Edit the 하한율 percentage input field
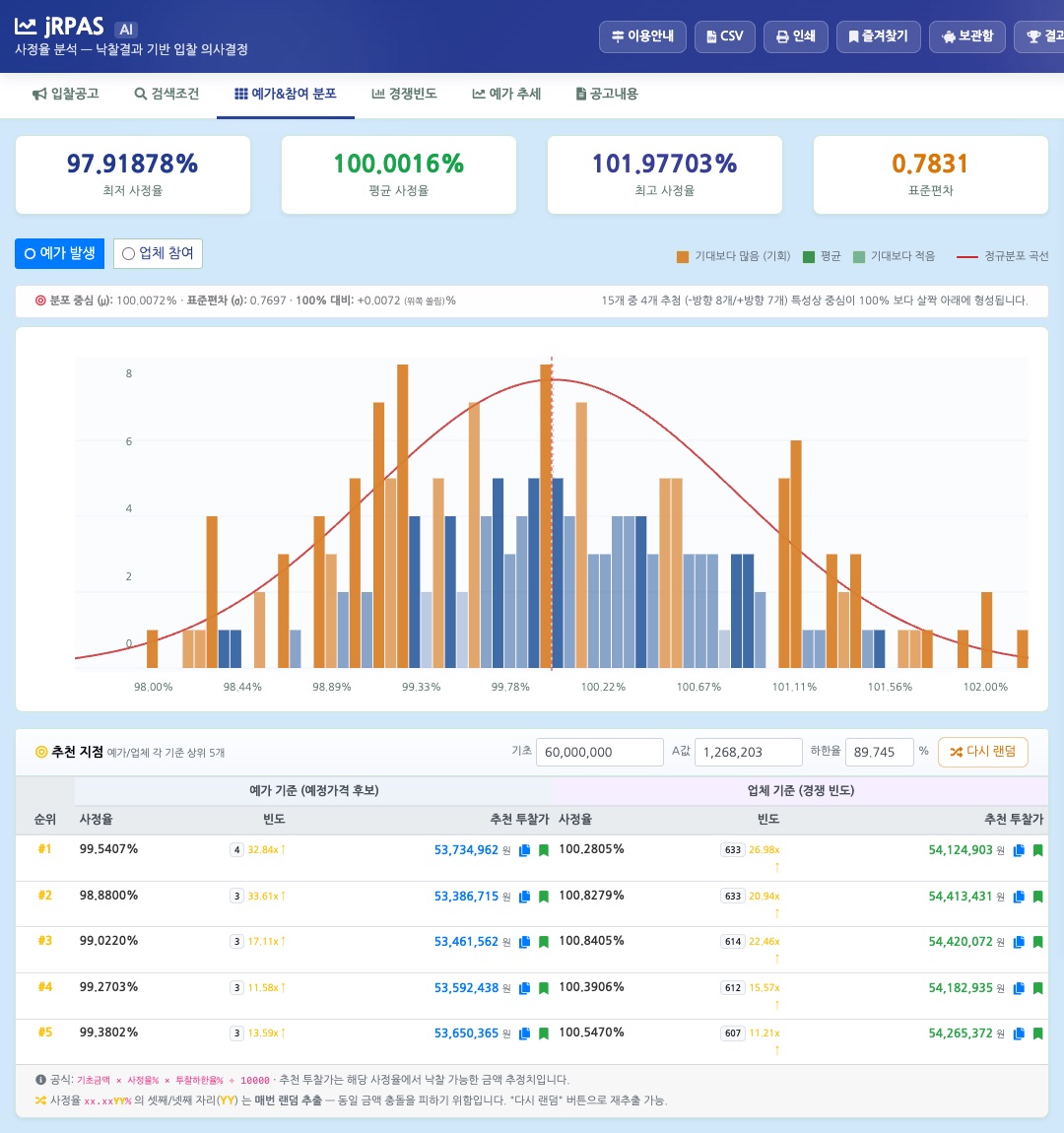The width and height of the screenshot is (1064, 1133). [x=879, y=752]
